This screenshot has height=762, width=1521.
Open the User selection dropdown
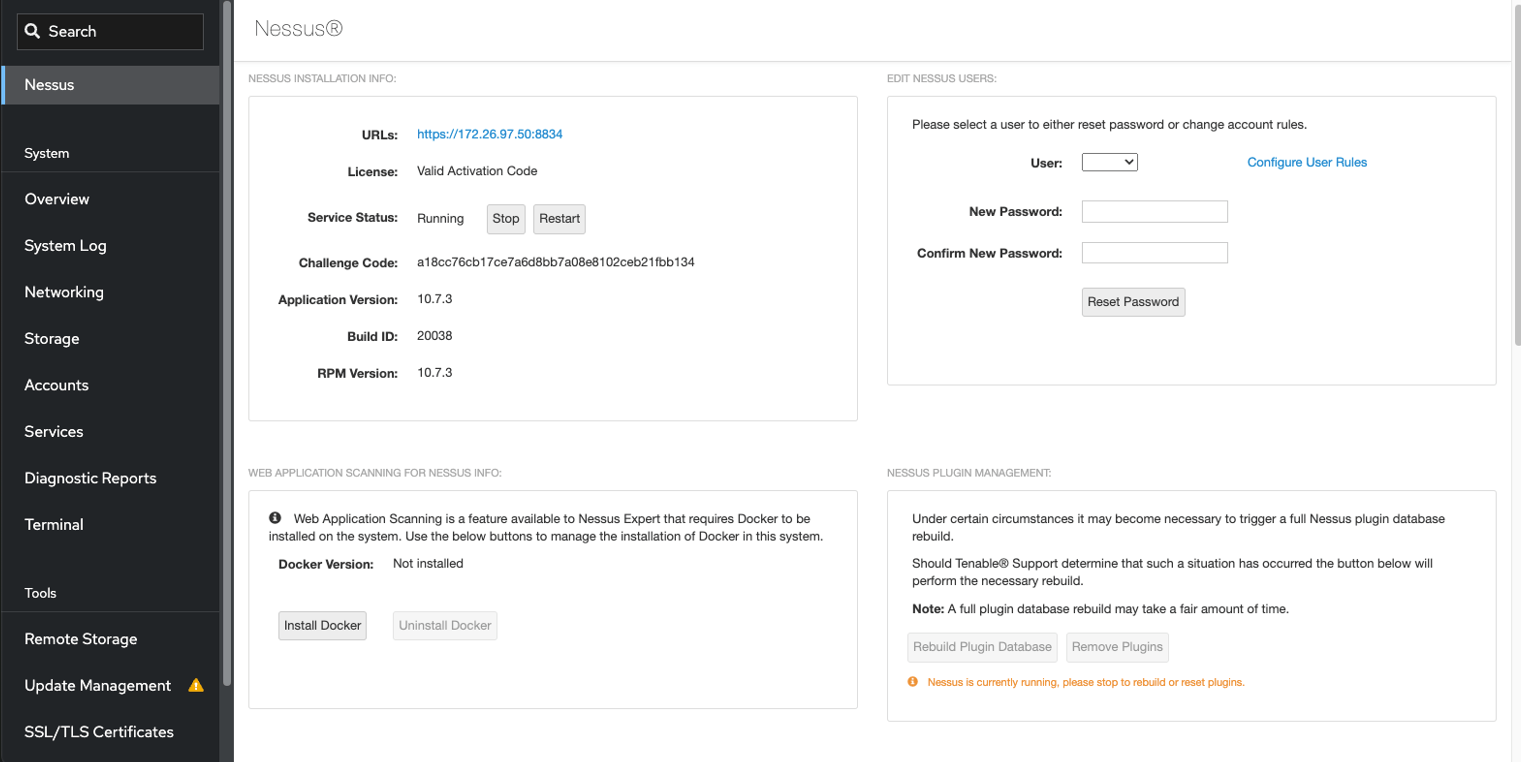pyautogui.click(x=1109, y=161)
